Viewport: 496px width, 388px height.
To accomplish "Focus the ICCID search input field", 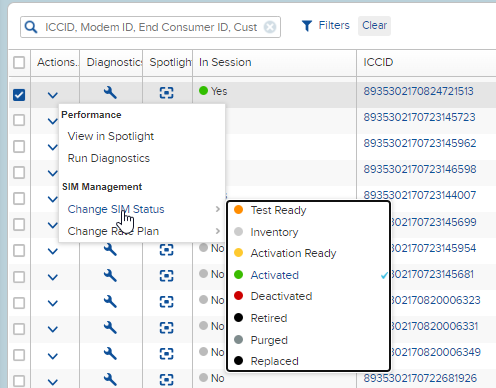I will 151,27.
